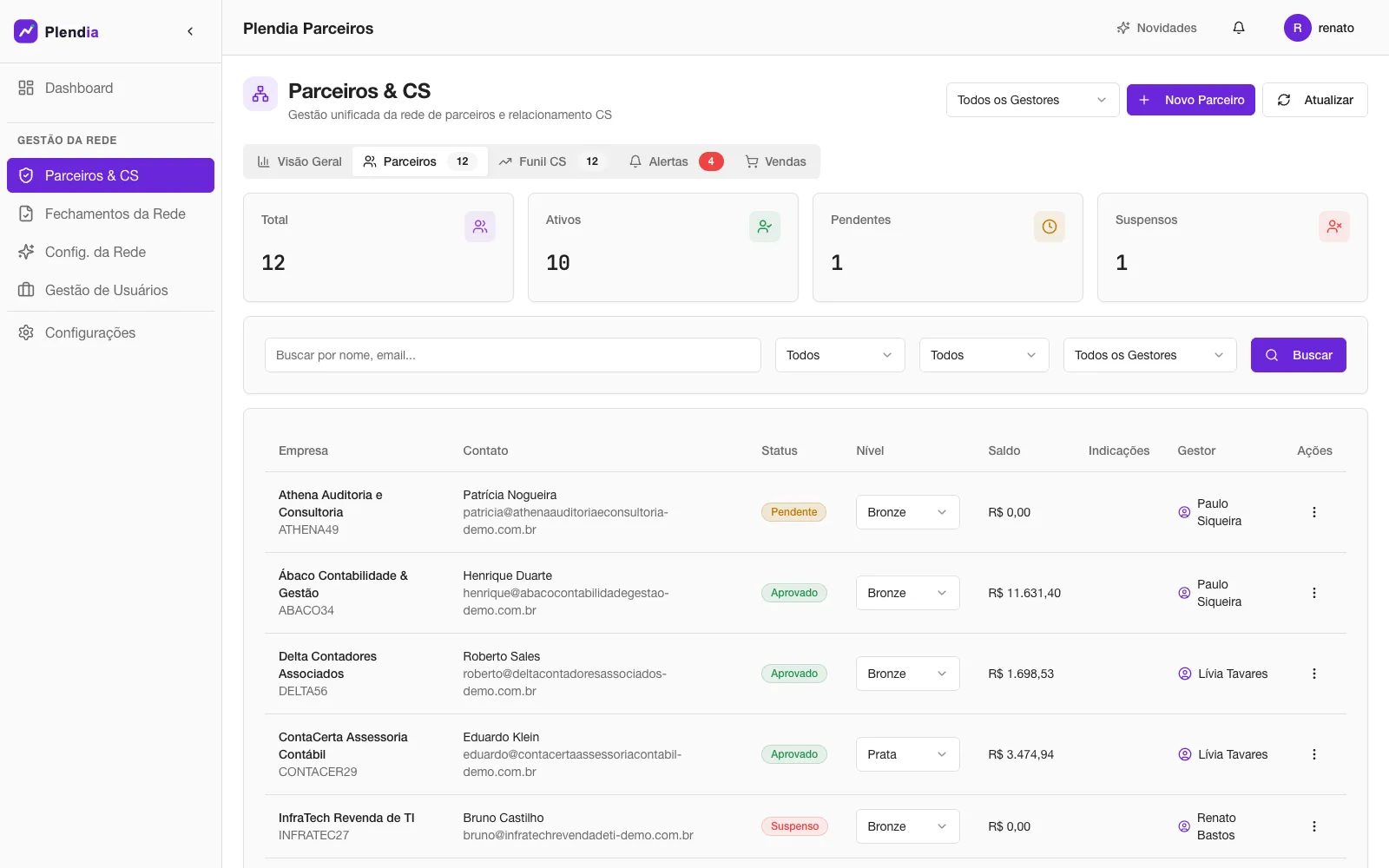Open actions menu for Athena Auditoria row
Image resolution: width=1389 pixels, height=868 pixels.
pyautogui.click(x=1313, y=512)
